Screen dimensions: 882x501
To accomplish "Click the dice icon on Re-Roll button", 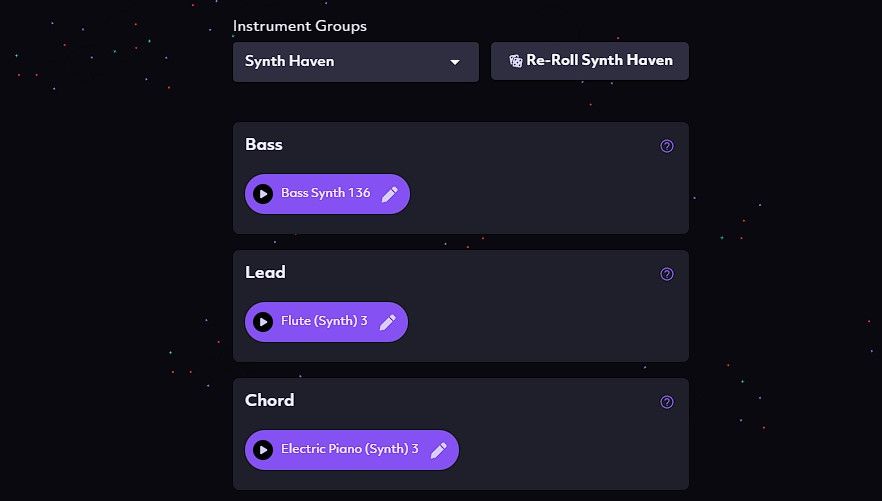I will [x=515, y=61].
